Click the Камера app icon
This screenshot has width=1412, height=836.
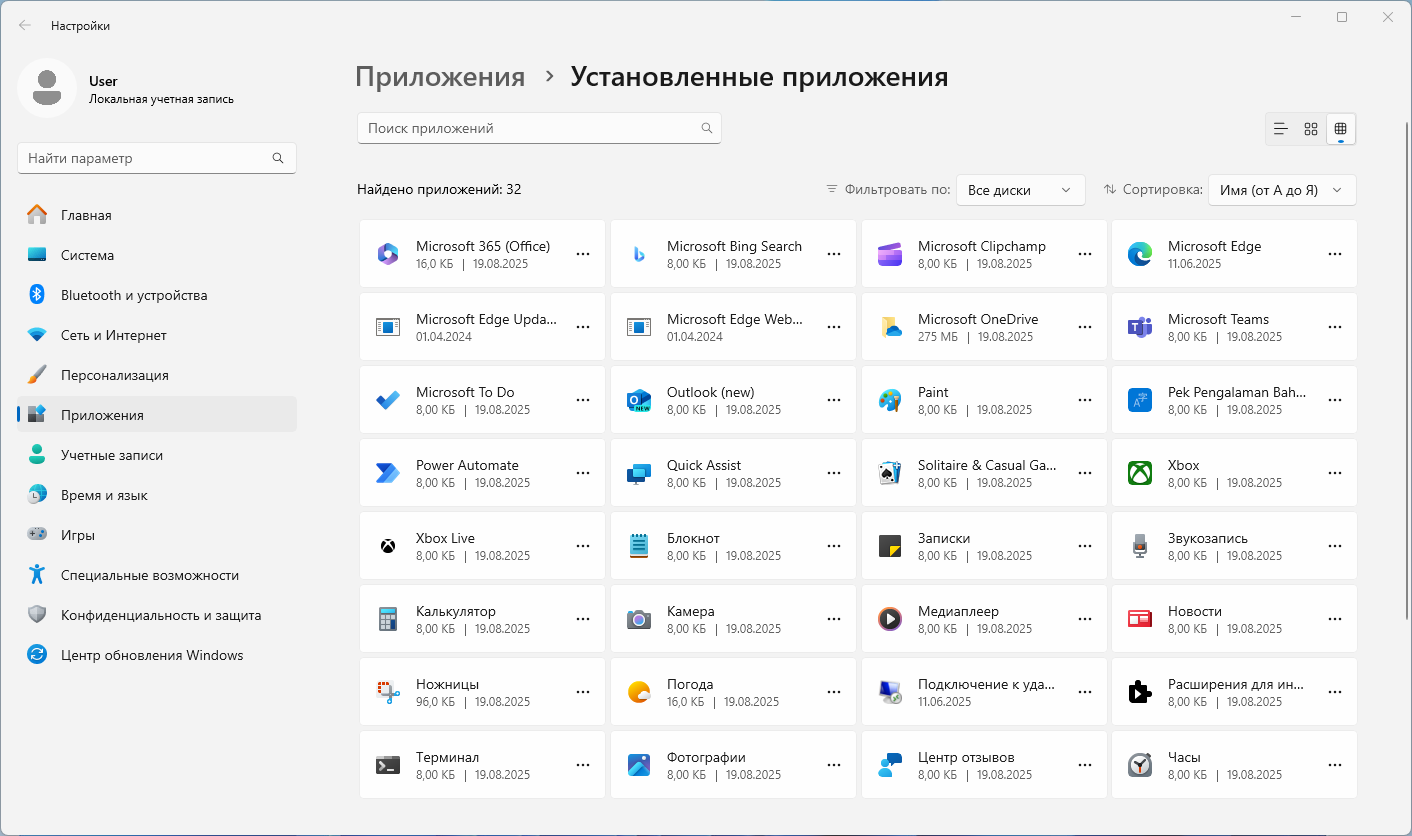639,619
